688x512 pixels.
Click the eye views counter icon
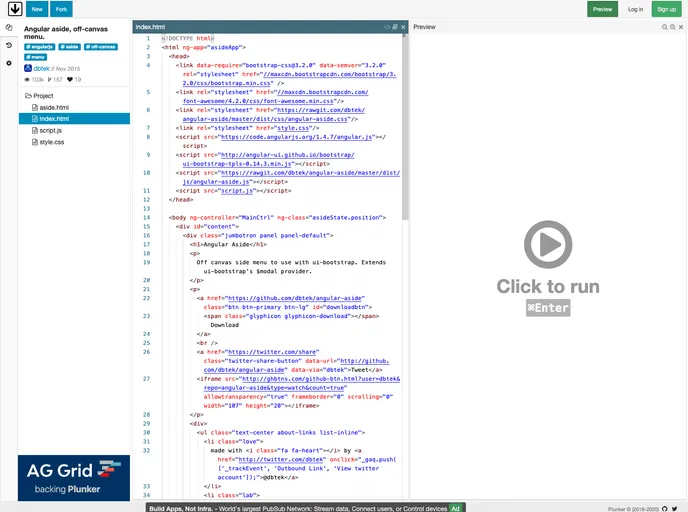tap(27, 79)
